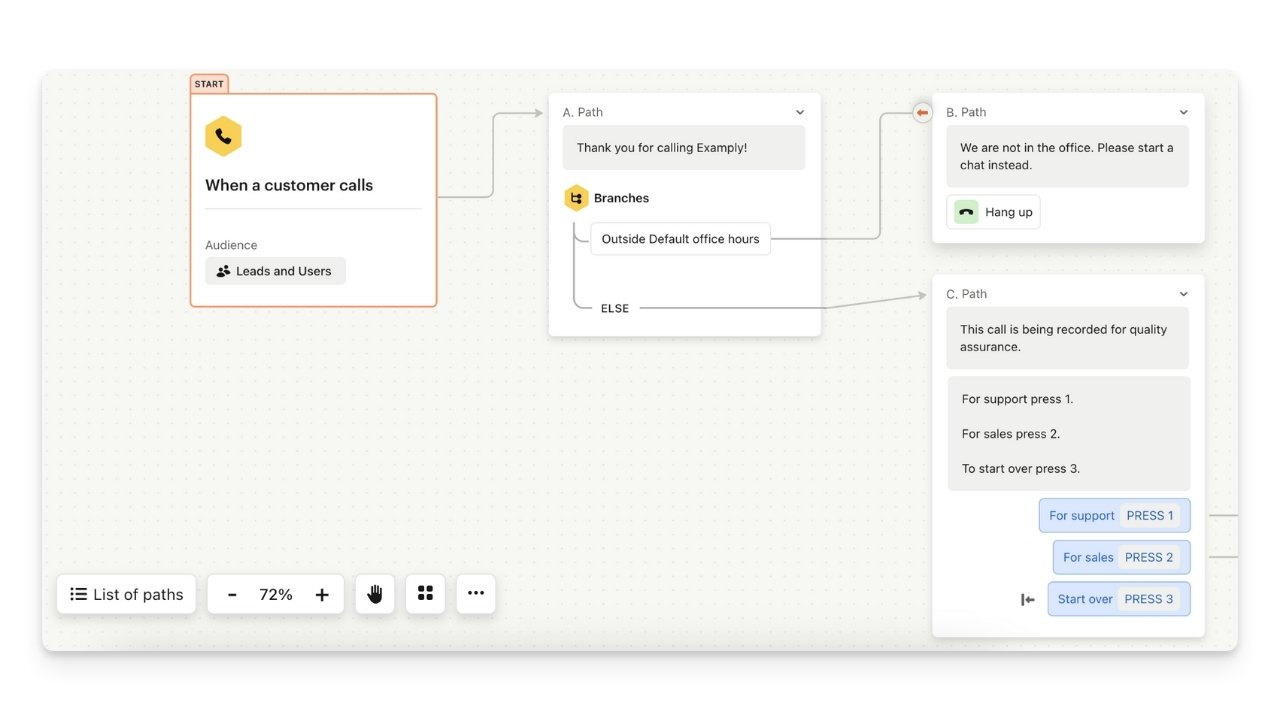Viewport: 1280px width, 720px height.
Task: Edit the 'We are not in the office' message
Action: tap(1068, 156)
